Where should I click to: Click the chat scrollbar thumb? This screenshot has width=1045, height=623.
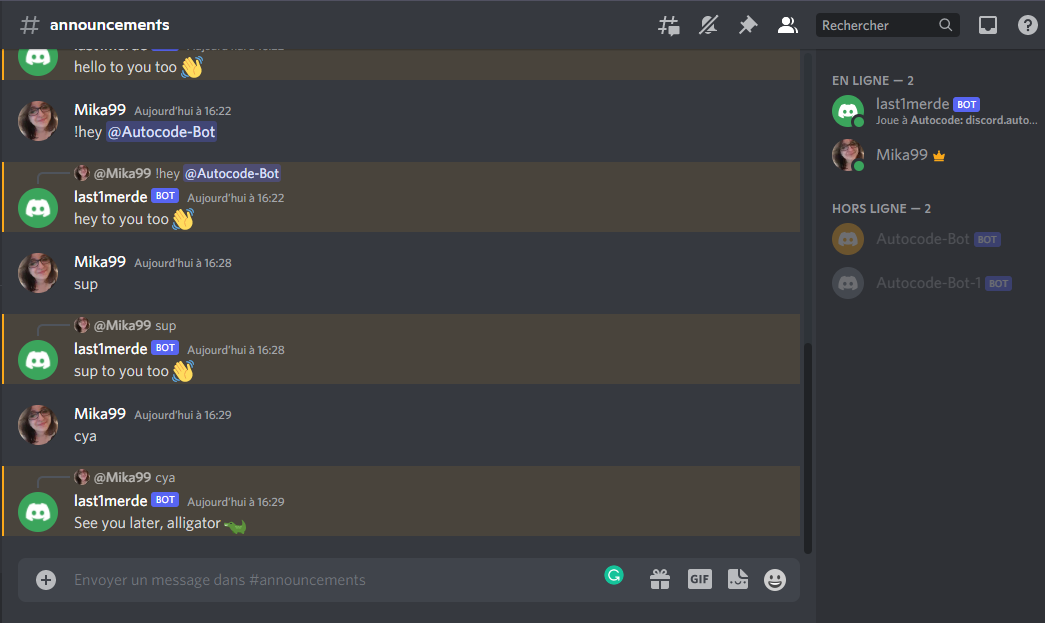tap(808, 448)
